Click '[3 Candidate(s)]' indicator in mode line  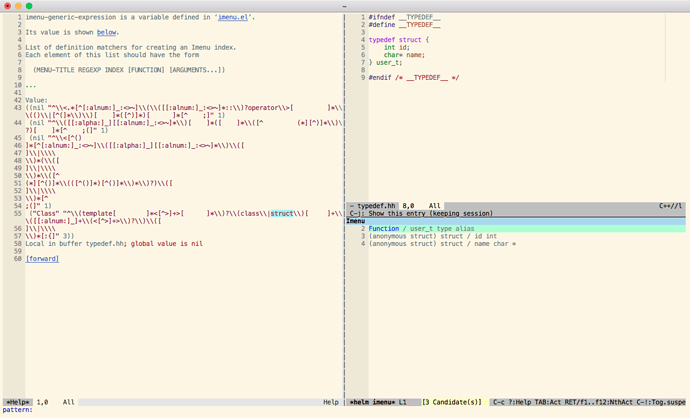pyautogui.click(x=452, y=402)
